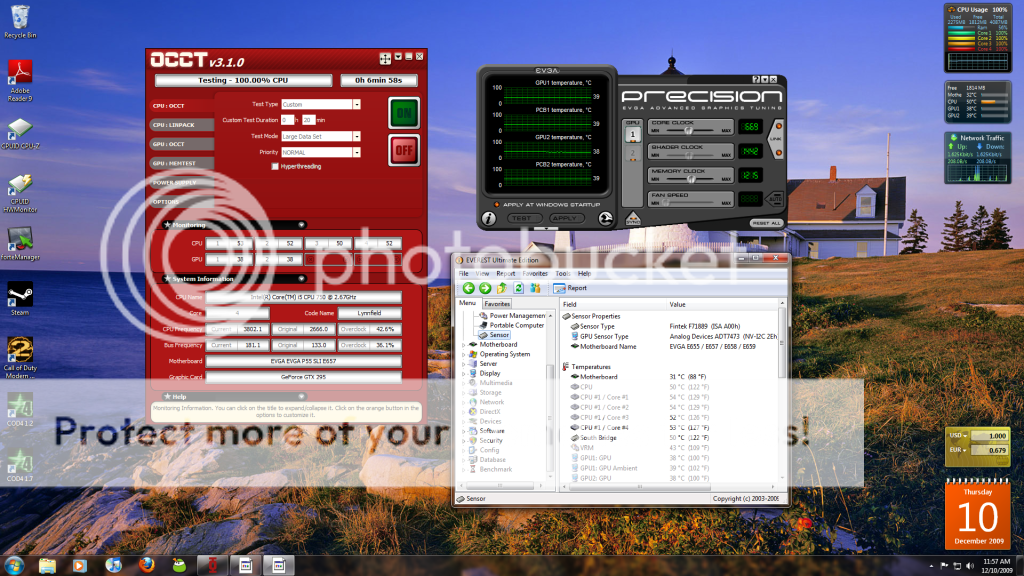Click the OCCT move-window crosshair icon
Screen dimensions: 1024x576
(385, 59)
